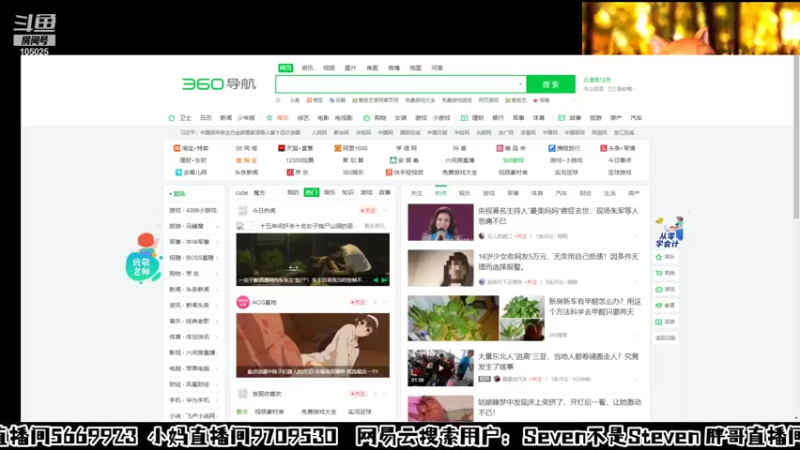Screen dimensions: 800x450
Task: Open the 16岁少女 article thumbnail
Action: click(x=440, y=268)
